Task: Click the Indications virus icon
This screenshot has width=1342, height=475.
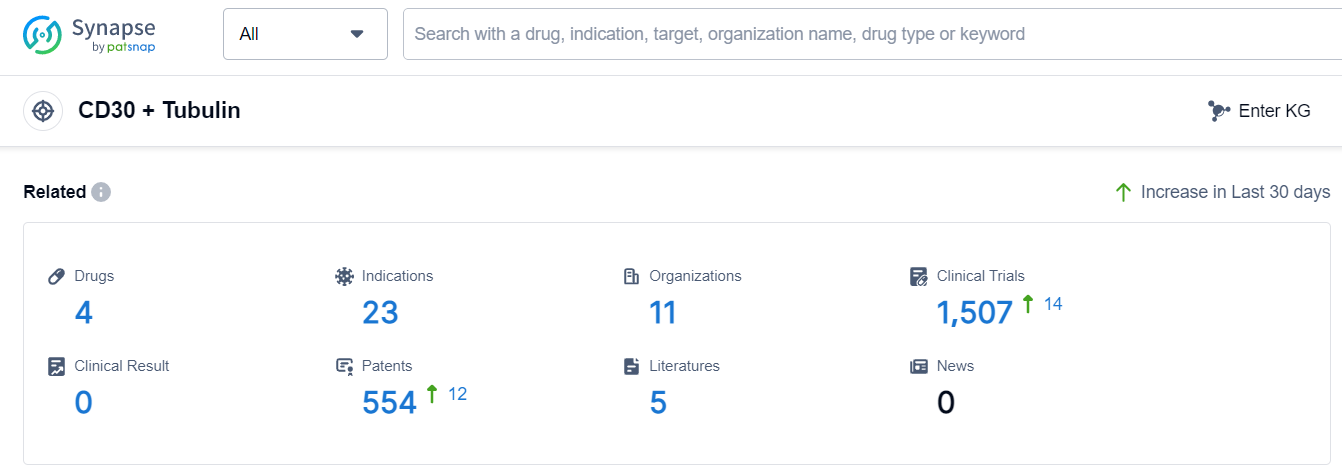Action: (344, 276)
